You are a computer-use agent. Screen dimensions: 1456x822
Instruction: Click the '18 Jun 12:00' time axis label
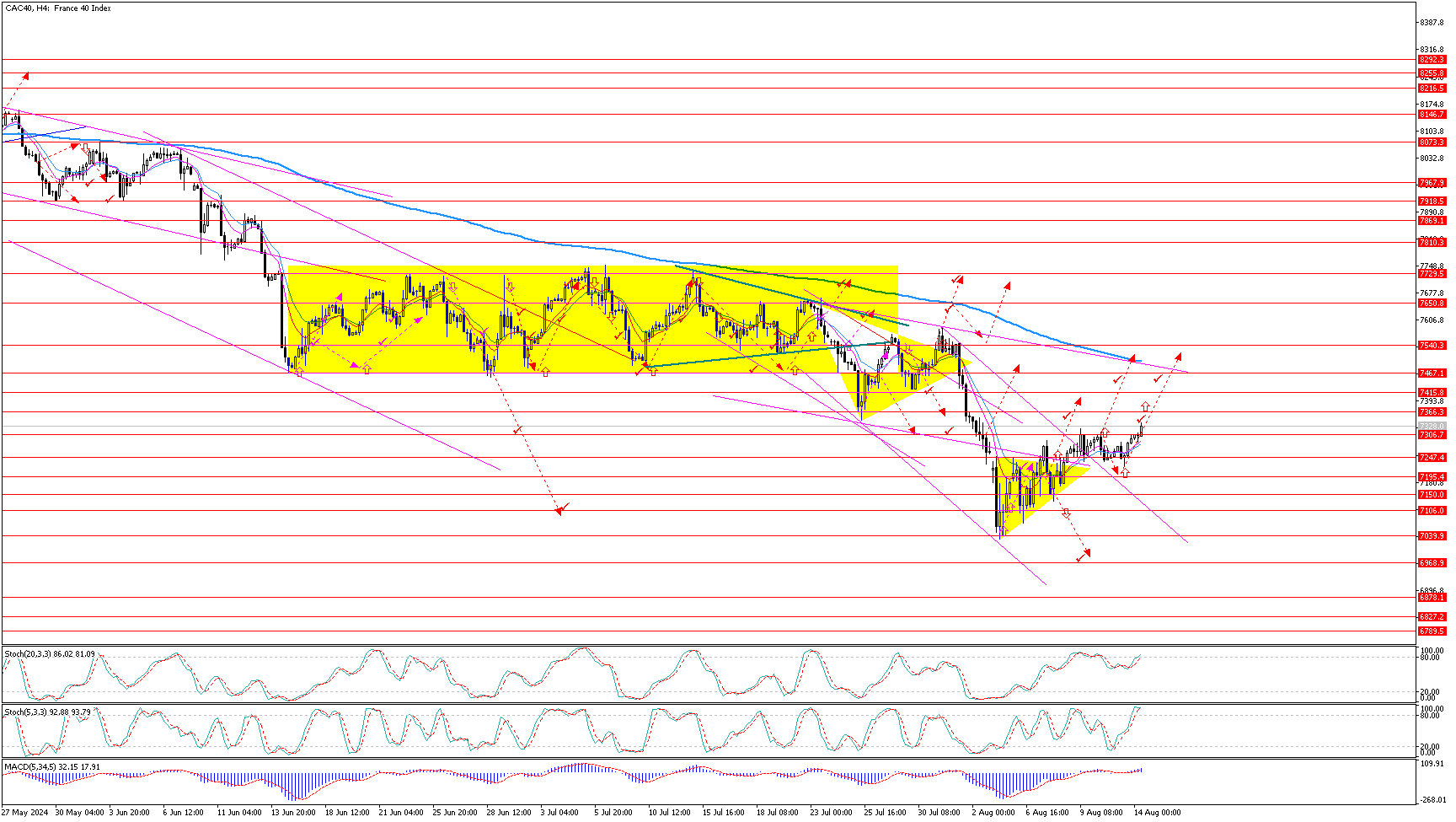tap(347, 813)
